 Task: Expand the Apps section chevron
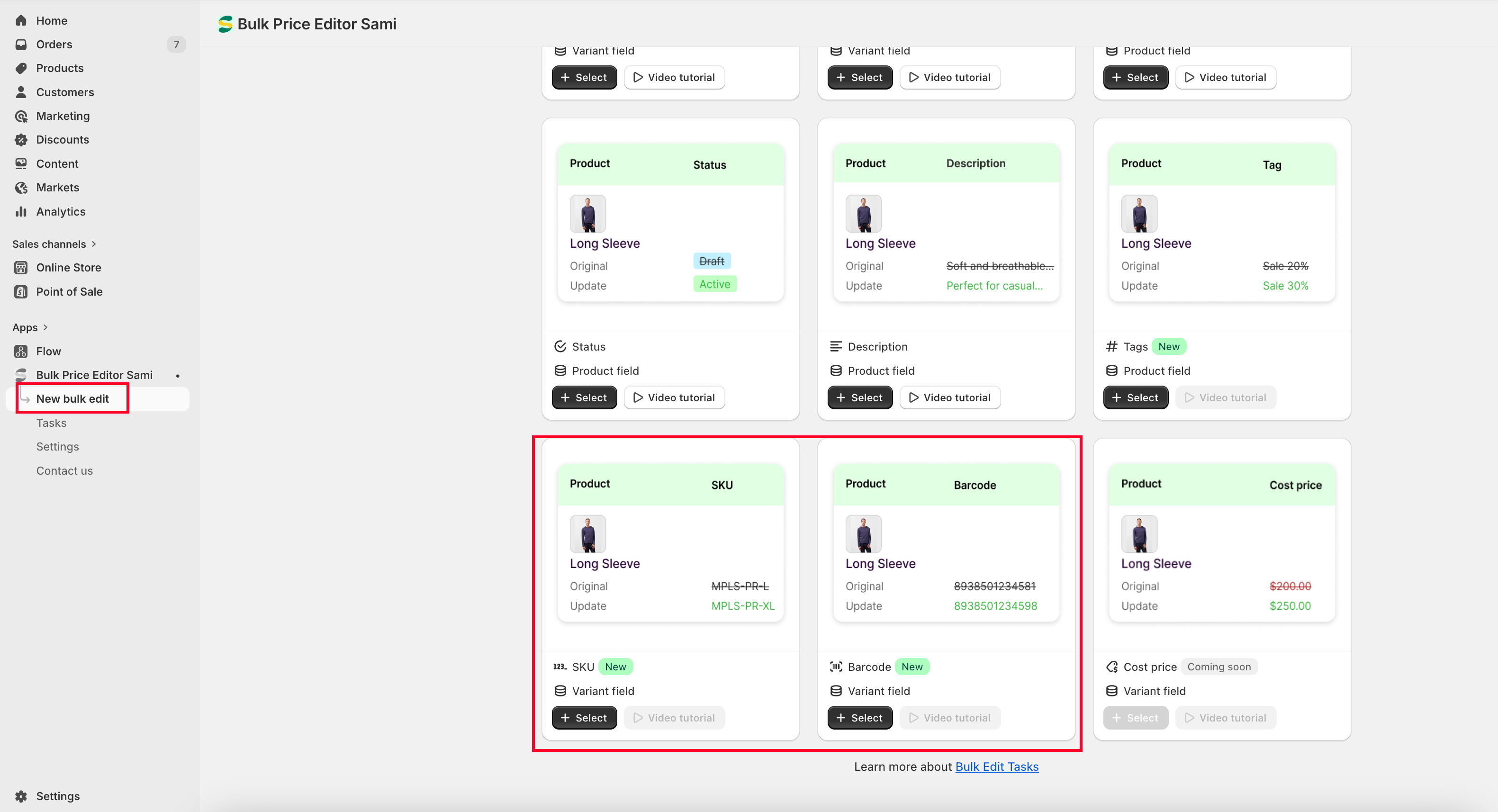(x=45, y=327)
